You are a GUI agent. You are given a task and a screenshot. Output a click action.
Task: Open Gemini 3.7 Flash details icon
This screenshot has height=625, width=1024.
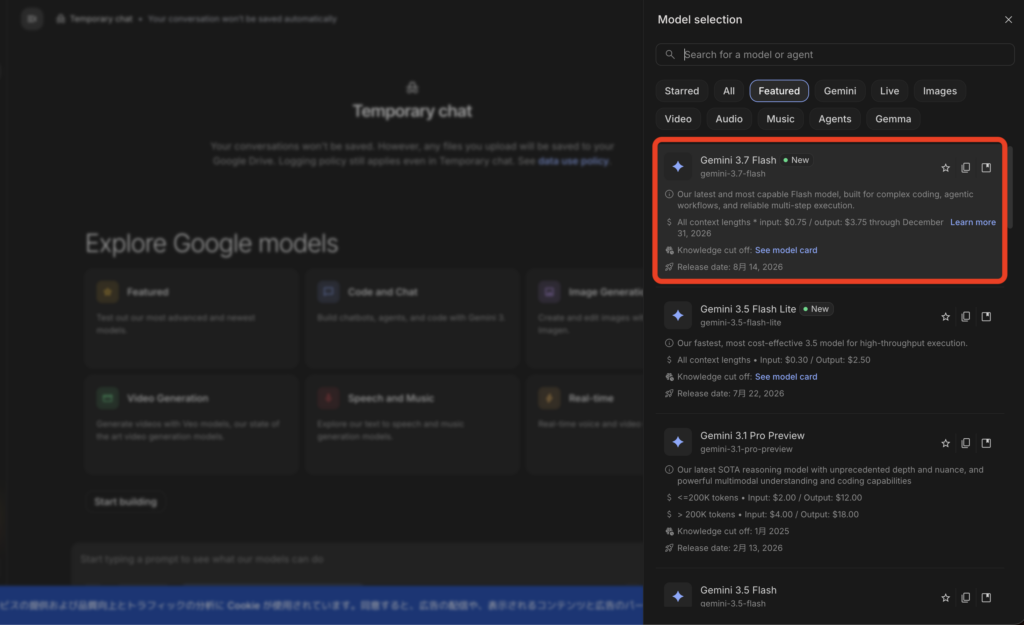986,168
